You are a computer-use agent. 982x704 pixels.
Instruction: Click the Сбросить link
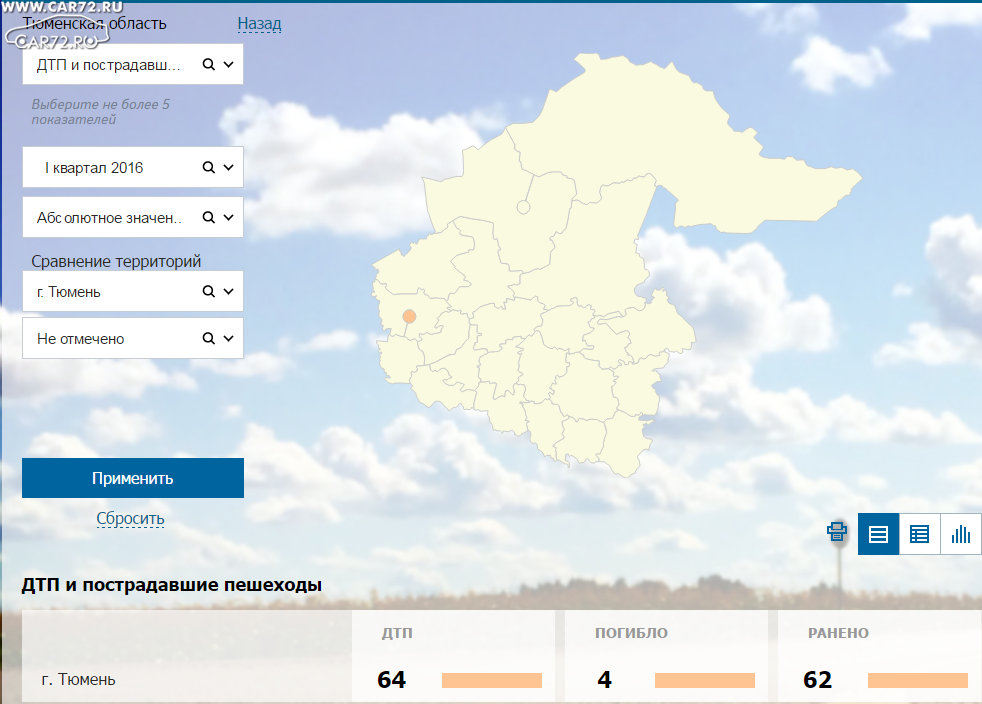(x=130, y=518)
